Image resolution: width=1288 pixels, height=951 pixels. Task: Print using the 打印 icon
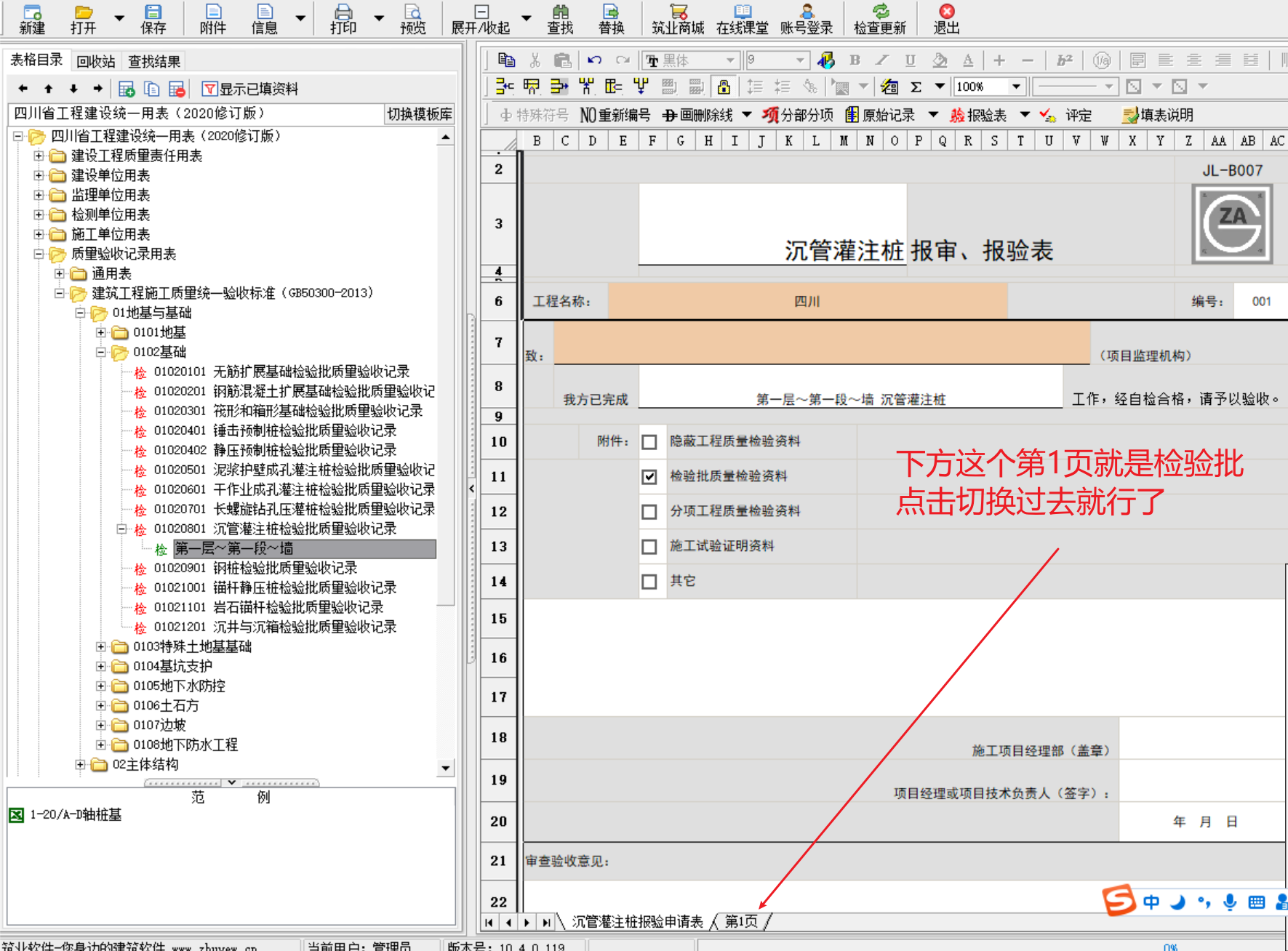(x=343, y=20)
